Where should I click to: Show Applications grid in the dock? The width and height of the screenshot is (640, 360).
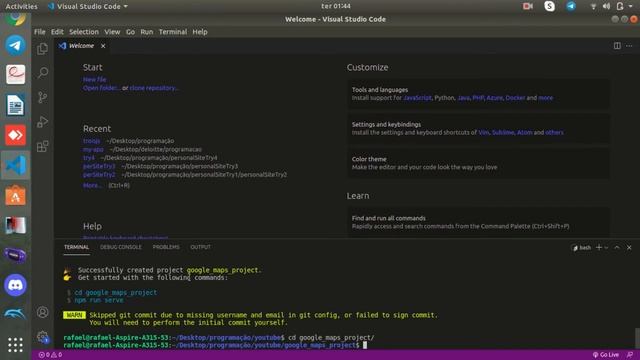click(x=15, y=345)
